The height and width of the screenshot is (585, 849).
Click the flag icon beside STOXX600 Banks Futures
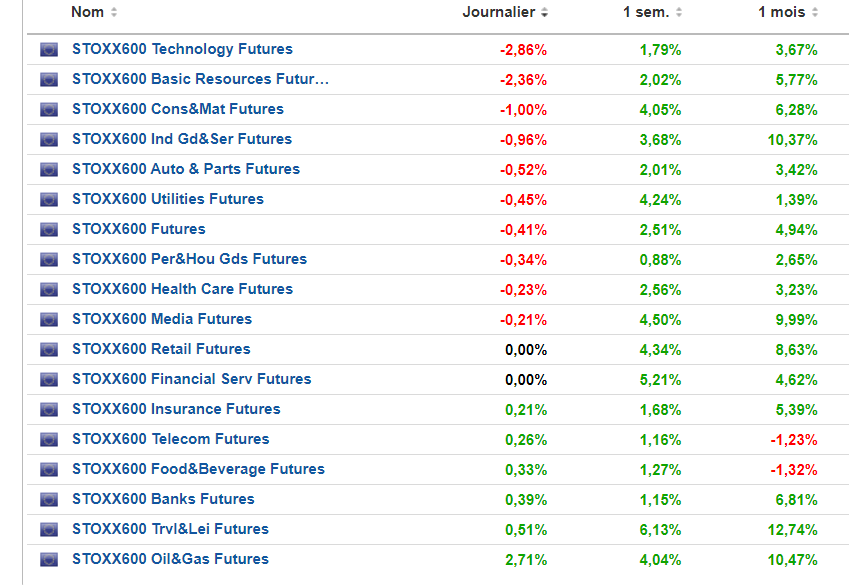coord(49,499)
